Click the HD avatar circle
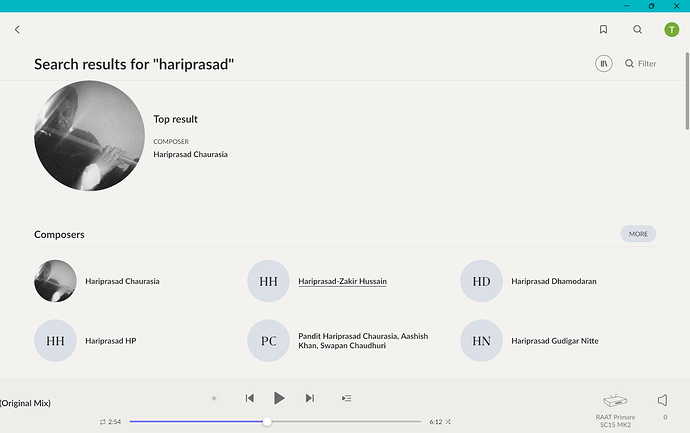Screen dimensions: 690x433 click(x=481, y=281)
